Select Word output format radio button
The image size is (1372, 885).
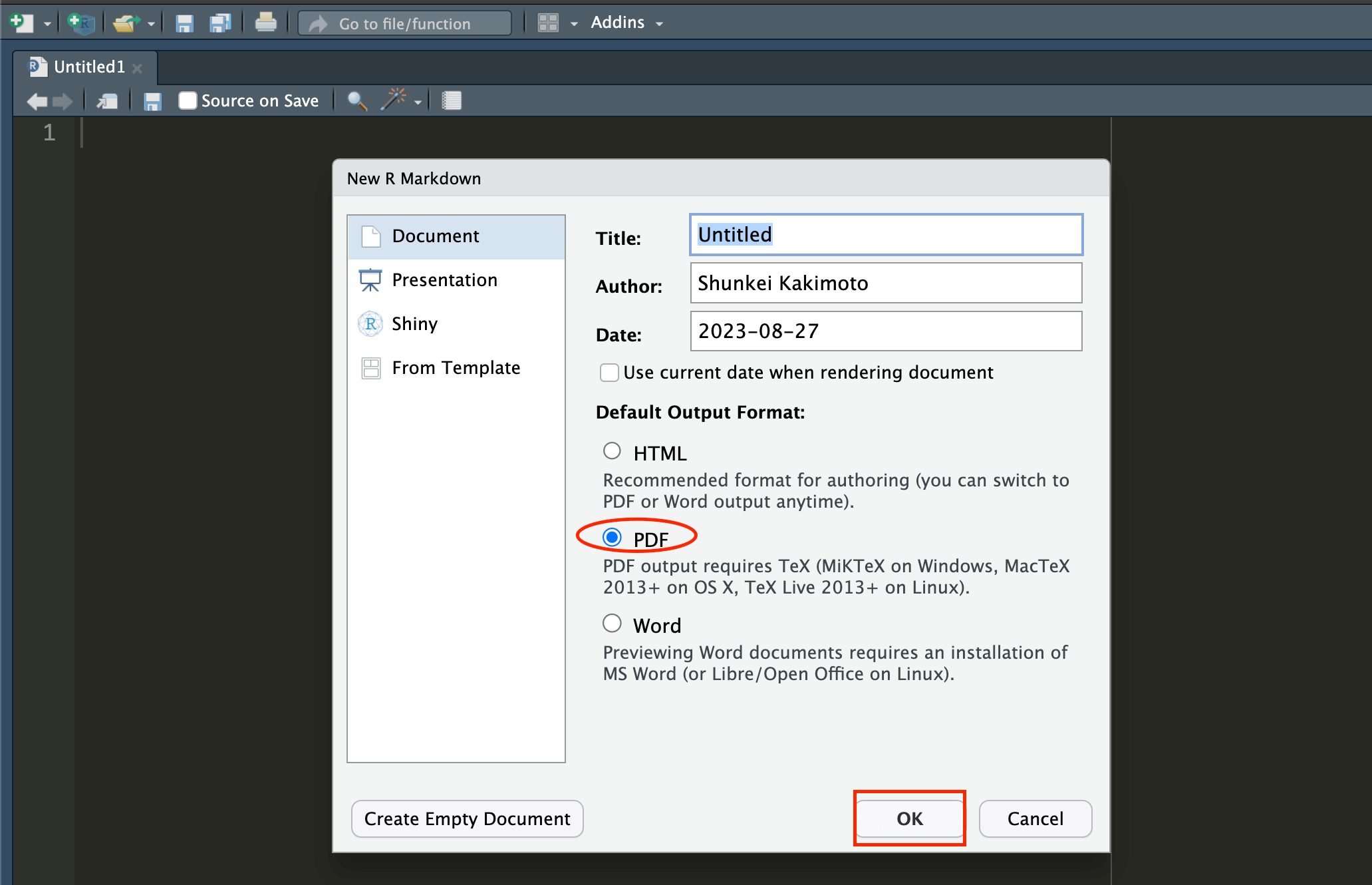(x=612, y=623)
